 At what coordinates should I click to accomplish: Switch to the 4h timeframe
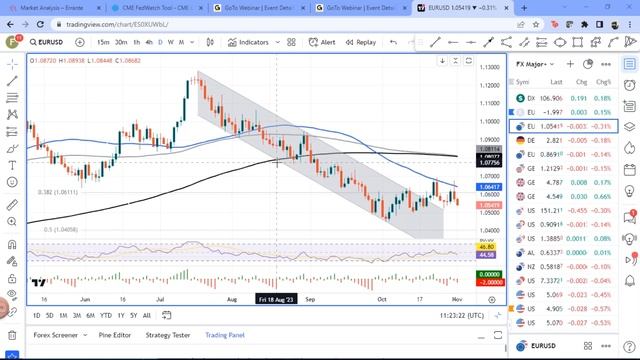click(x=149, y=42)
